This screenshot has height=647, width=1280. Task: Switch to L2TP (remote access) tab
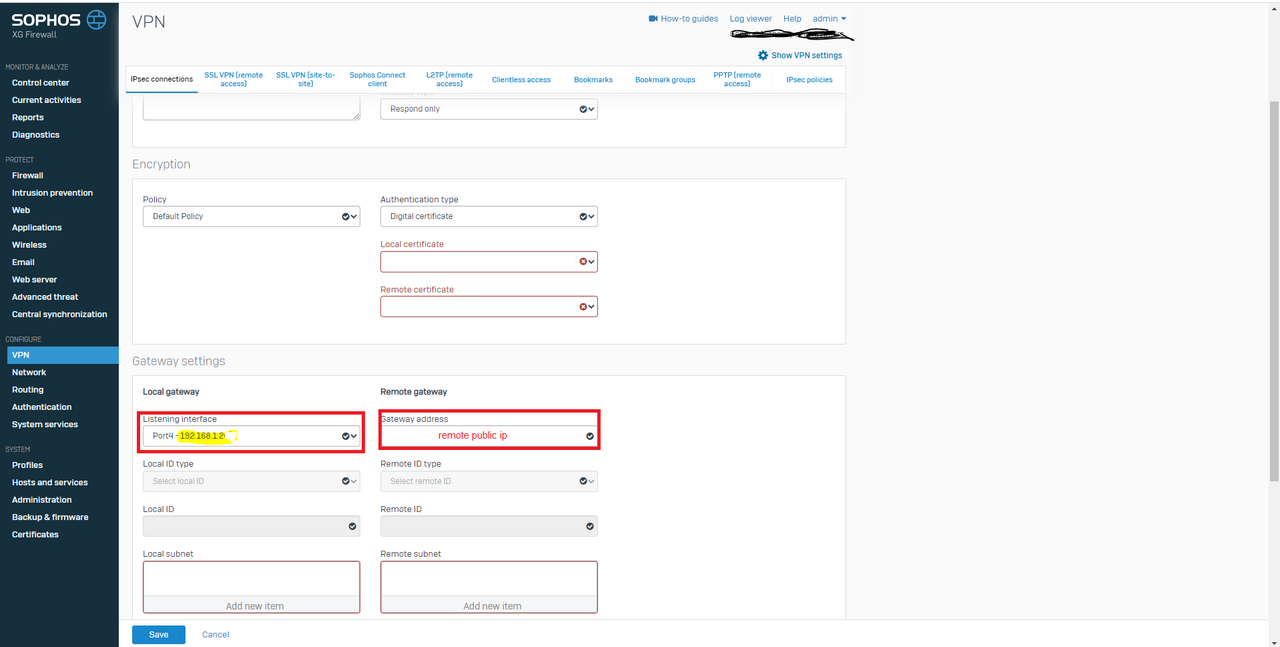coord(449,79)
